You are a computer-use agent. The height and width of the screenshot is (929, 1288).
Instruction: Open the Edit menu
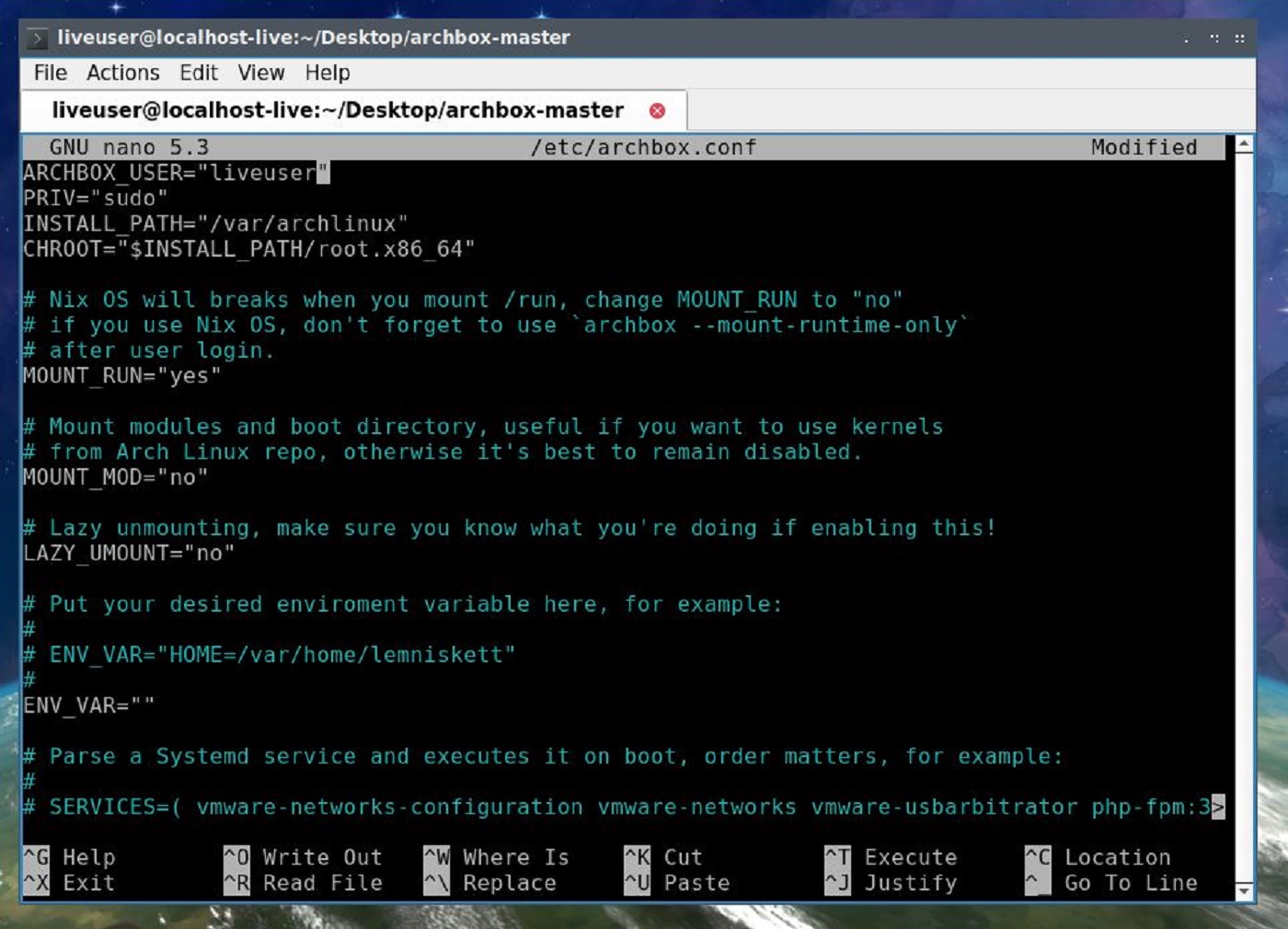point(199,73)
